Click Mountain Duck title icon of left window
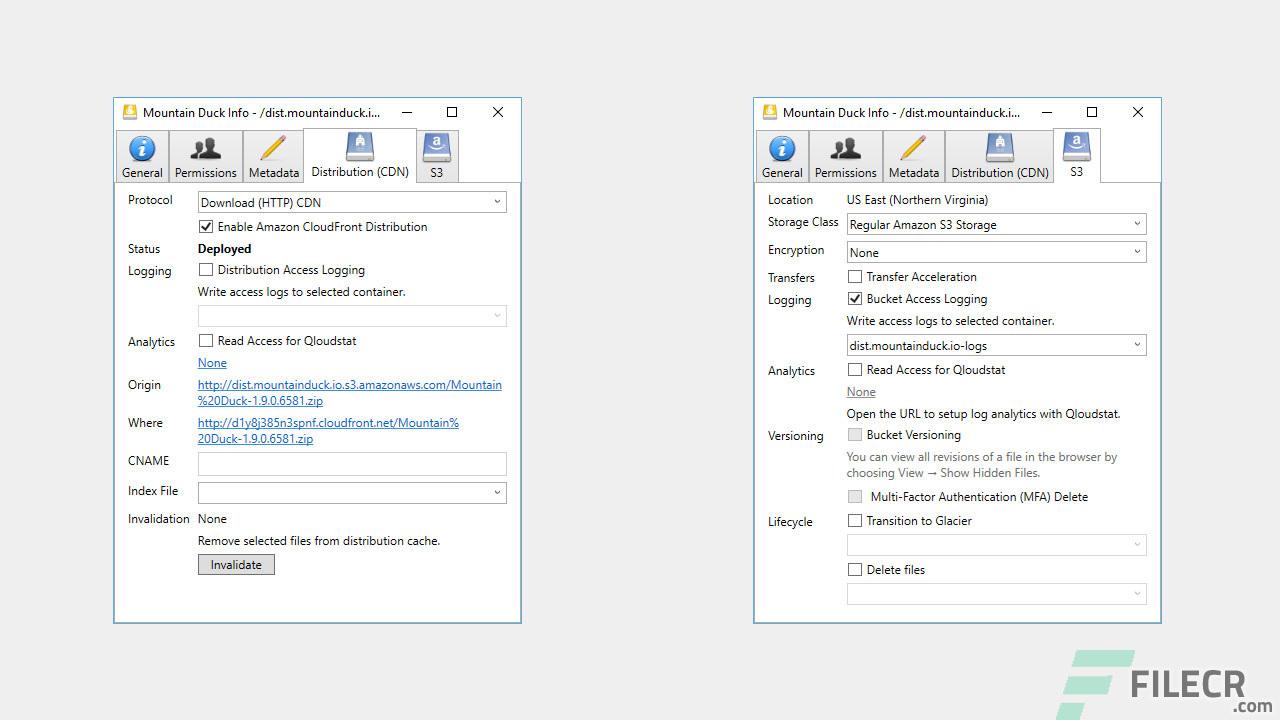The width and height of the screenshot is (1280, 720). 129,112
